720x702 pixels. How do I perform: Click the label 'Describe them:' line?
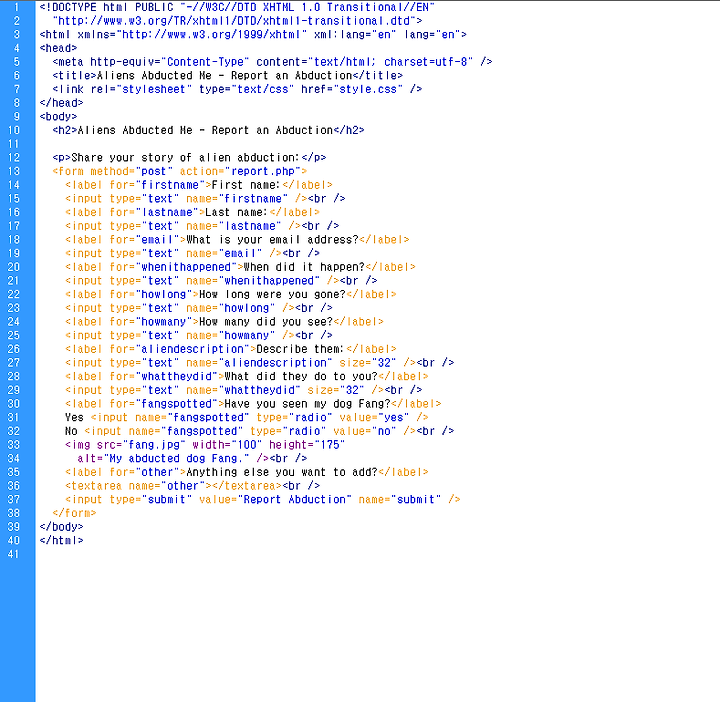point(231,349)
